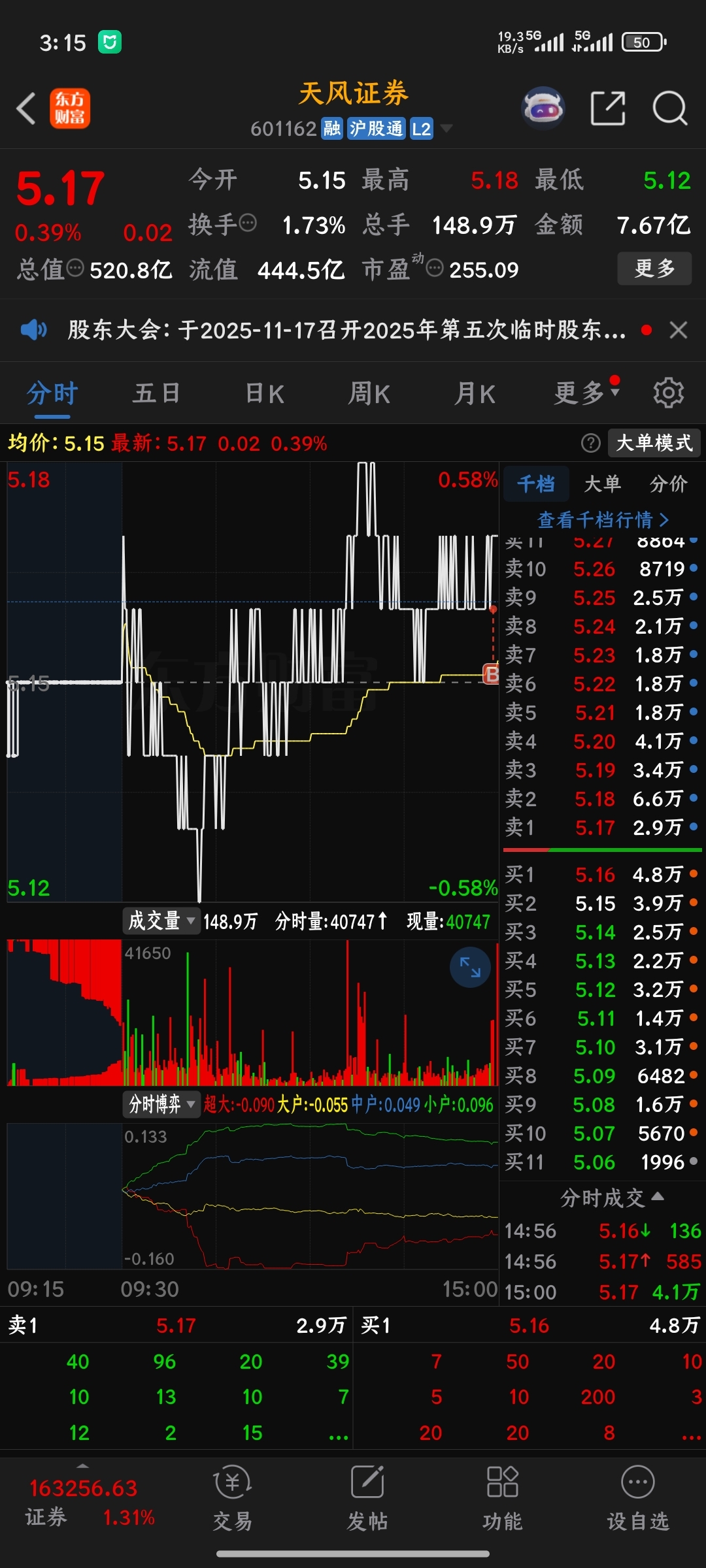Select 买8 5.09 order row
The image size is (706, 1568).
pos(601,1075)
